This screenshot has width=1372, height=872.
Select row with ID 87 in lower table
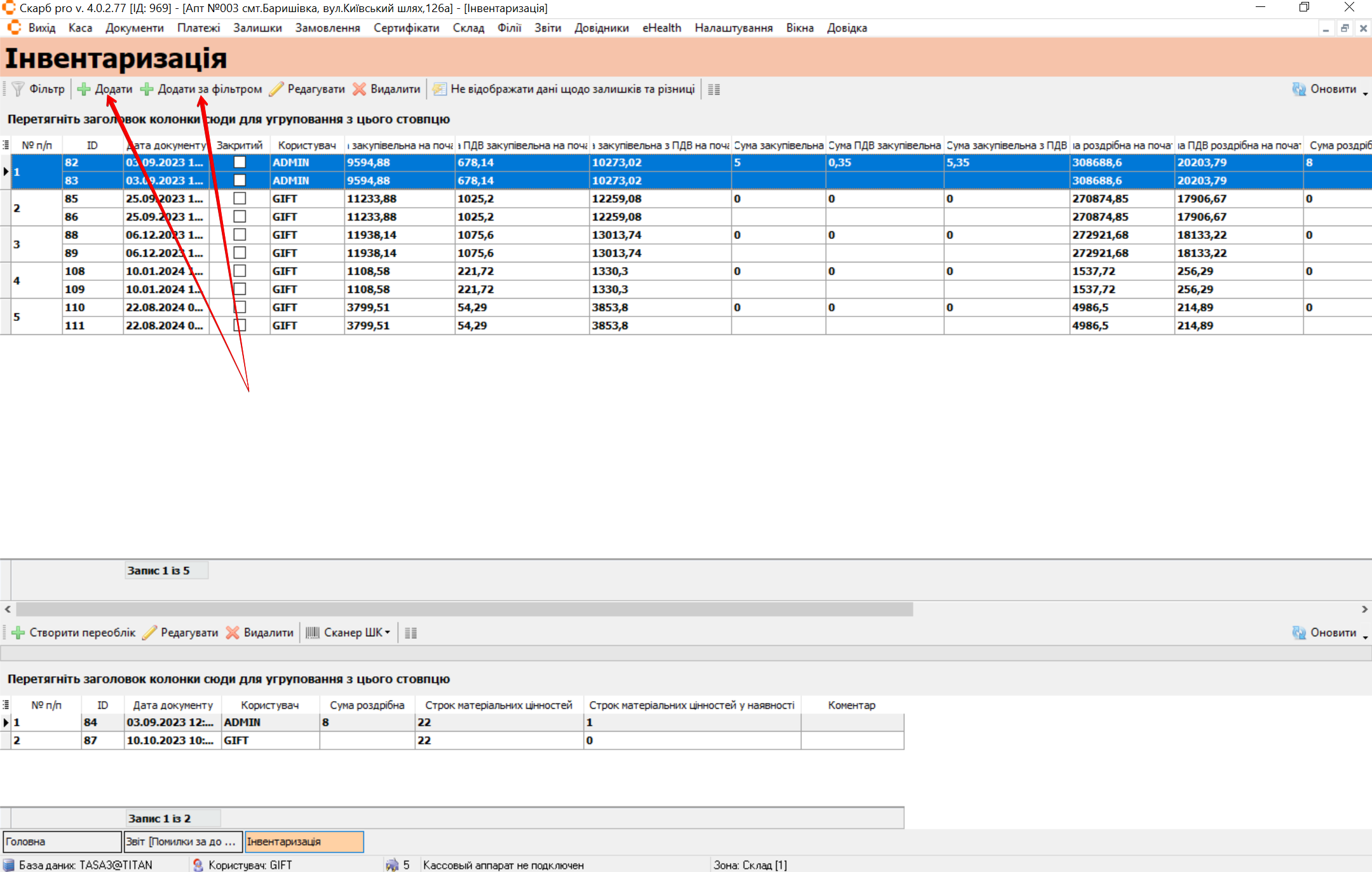[x=90, y=740]
